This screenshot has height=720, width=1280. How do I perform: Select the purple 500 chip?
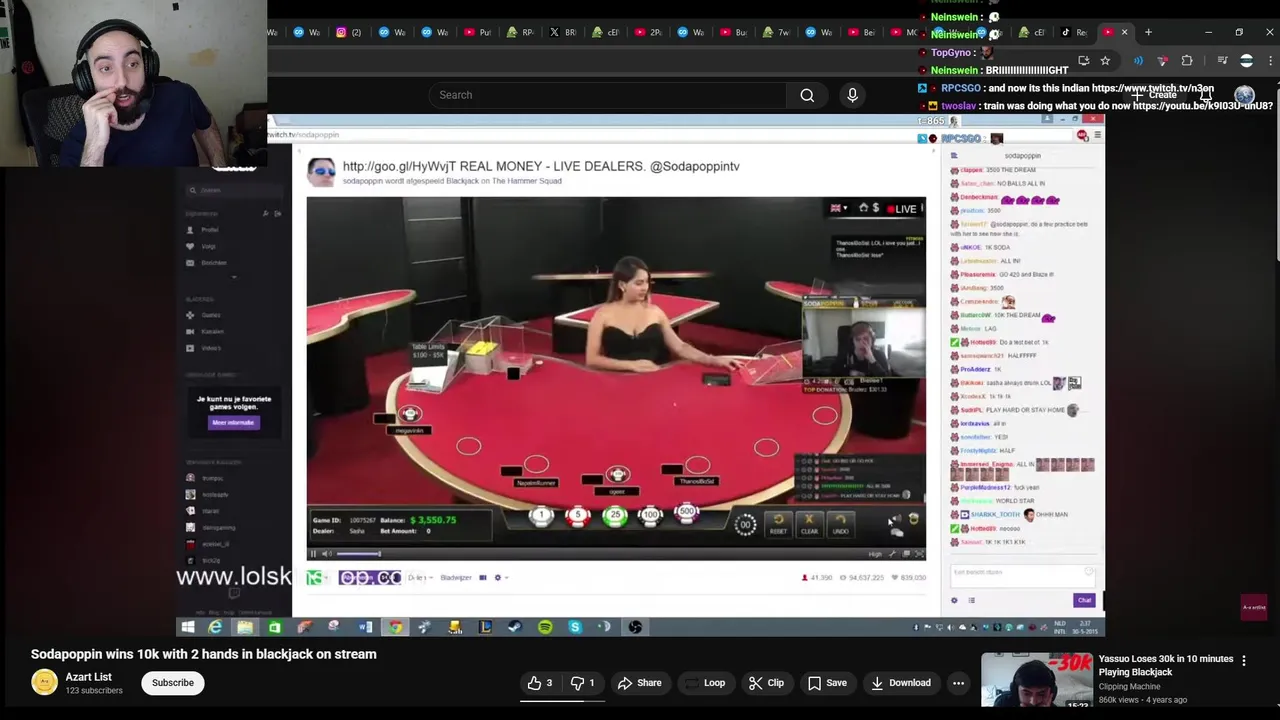[687, 513]
